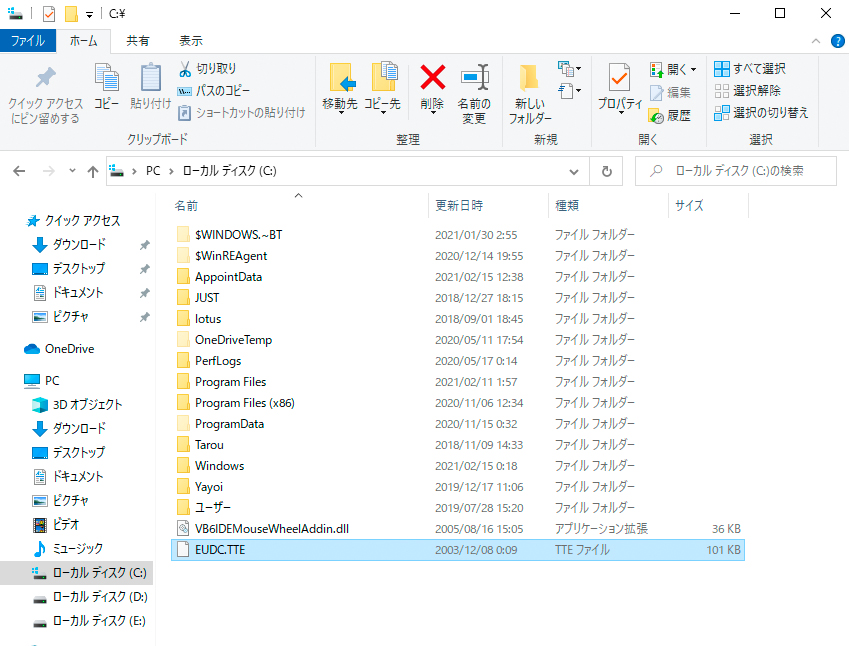This screenshot has width=850, height=646.
Task: Click title bar Properties checkmark quick-access icon
Action: coord(49,14)
